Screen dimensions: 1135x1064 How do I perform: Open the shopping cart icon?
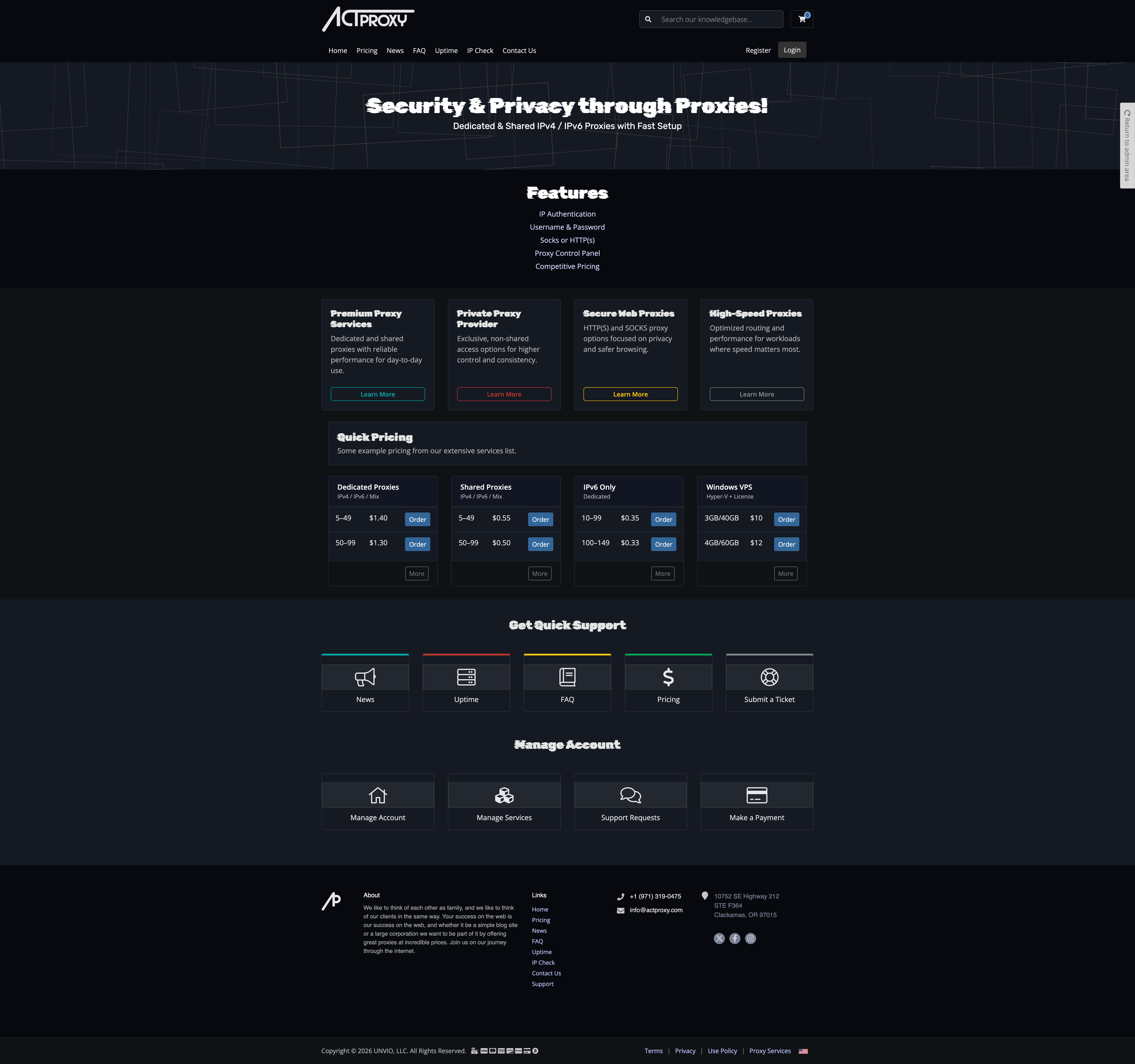[802, 19]
